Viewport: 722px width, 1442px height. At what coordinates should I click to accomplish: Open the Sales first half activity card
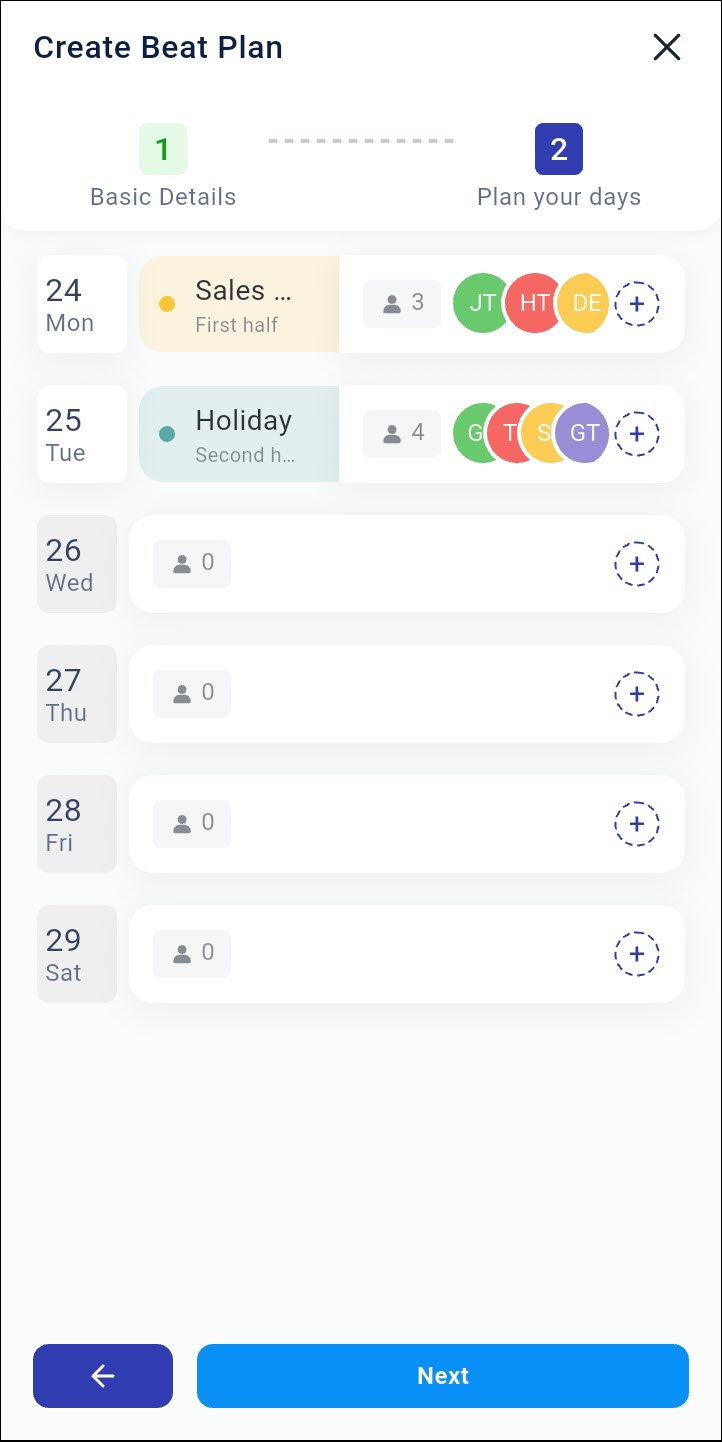[x=240, y=304]
